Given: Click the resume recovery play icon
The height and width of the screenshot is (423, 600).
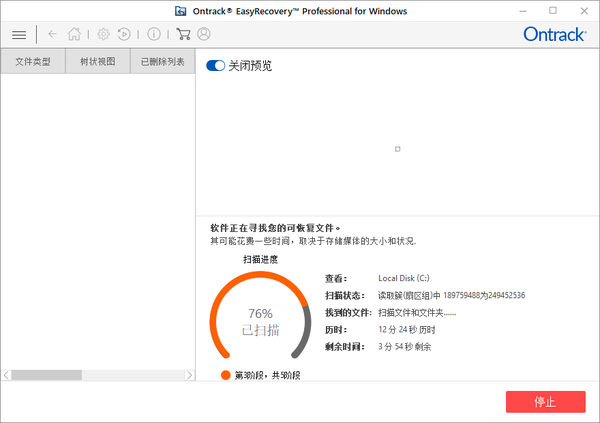Looking at the screenshot, I should pyautogui.click(x=124, y=34).
